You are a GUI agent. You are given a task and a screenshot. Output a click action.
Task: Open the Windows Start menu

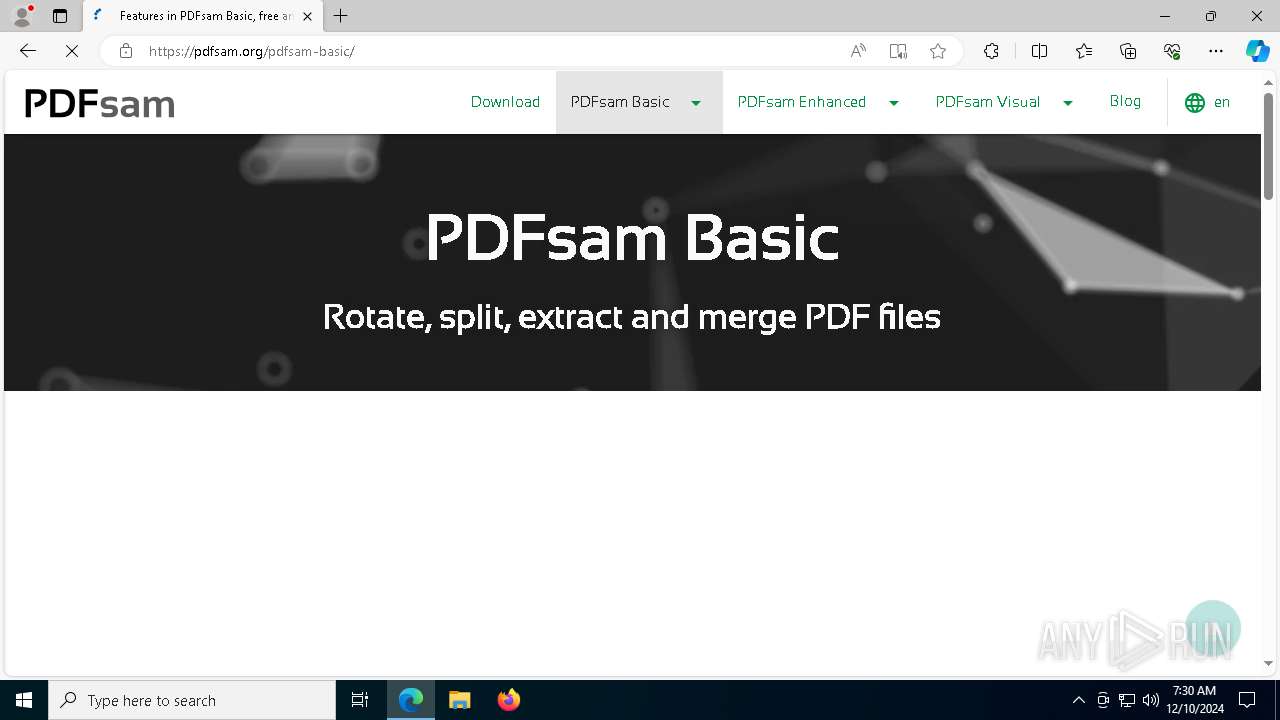24,700
